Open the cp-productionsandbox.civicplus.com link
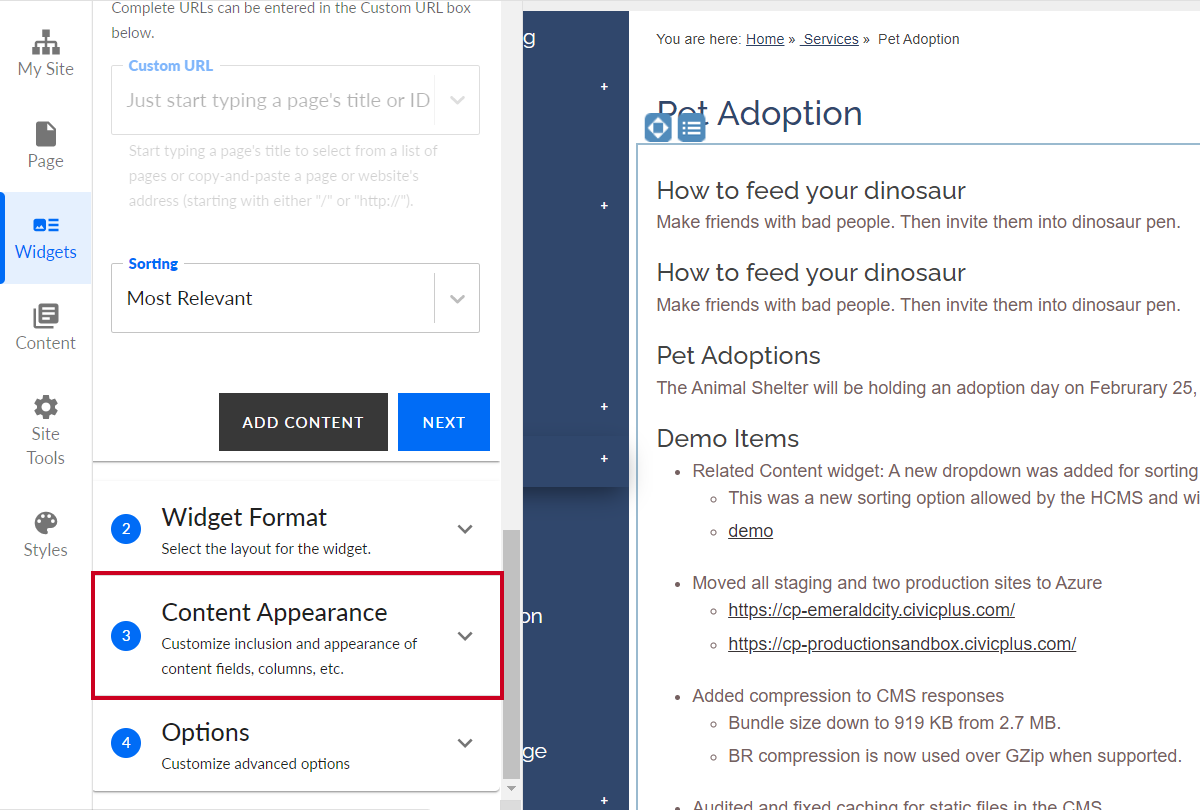1200x810 pixels. 902,644
